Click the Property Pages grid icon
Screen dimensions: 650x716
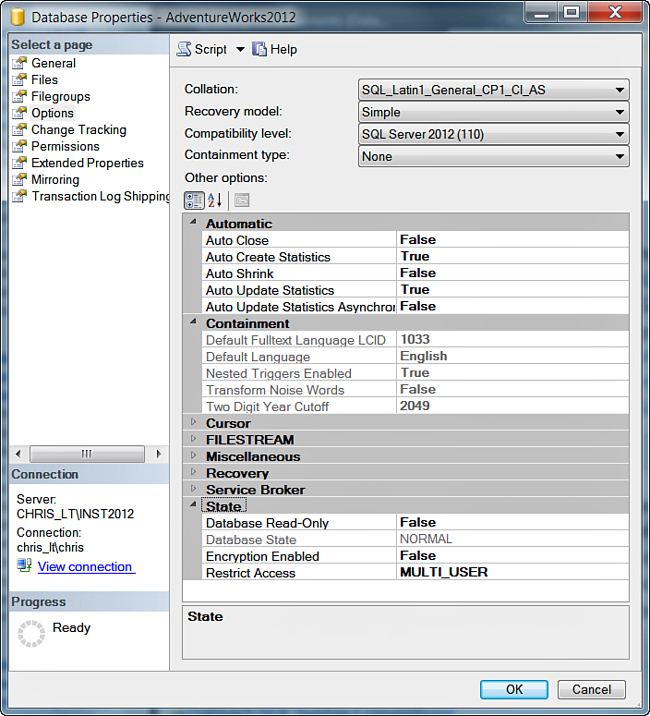coord(241,200)
